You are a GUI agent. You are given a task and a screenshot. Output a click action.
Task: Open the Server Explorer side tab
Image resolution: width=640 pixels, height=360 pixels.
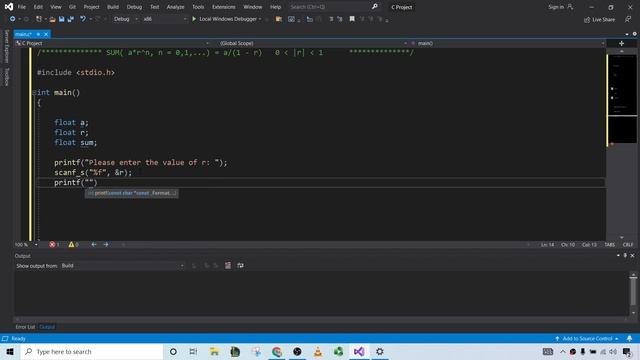(x=6, y=46)
